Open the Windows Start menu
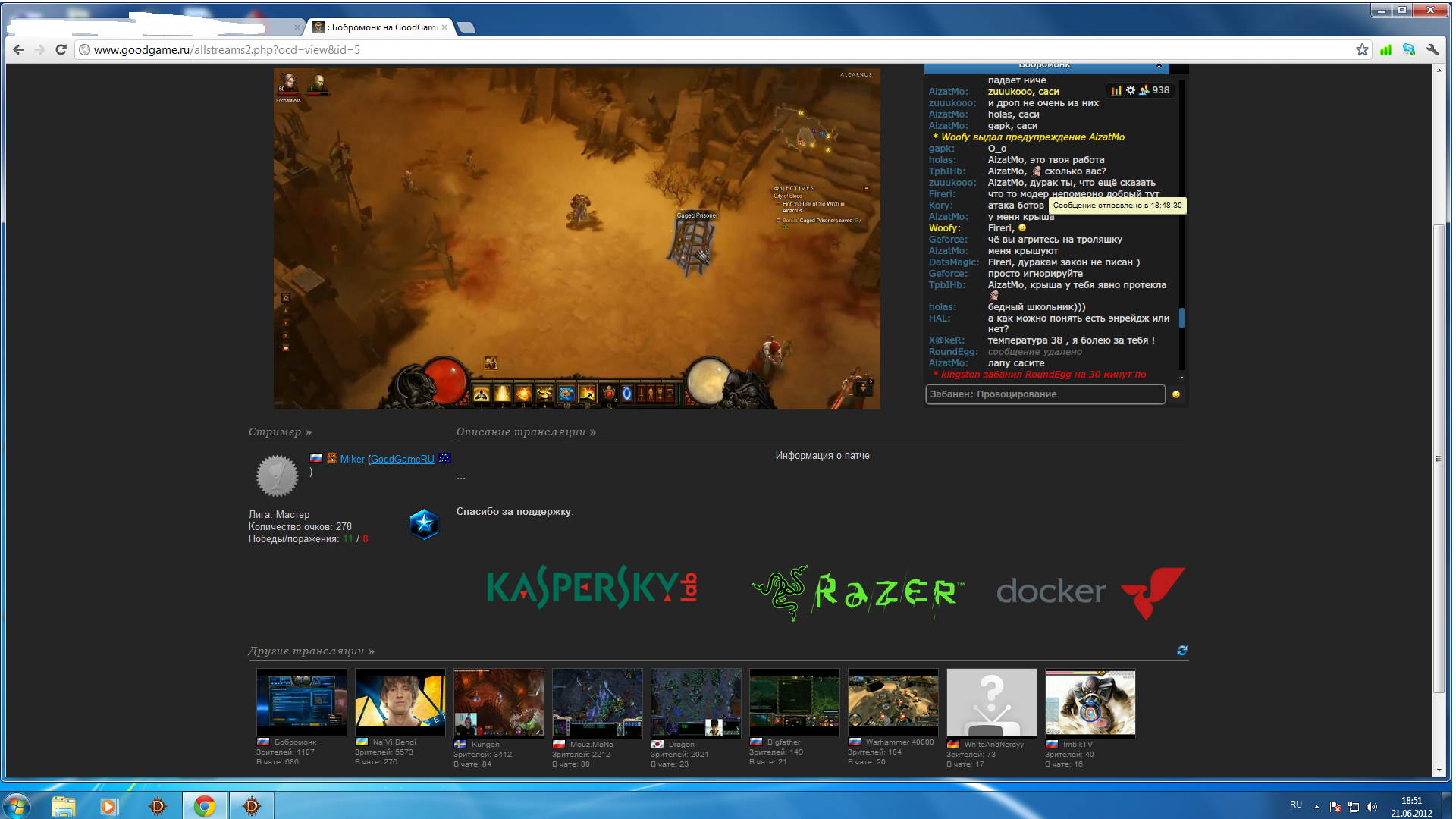This screenshot has height=819, width=1456. (x=17, y=805)
